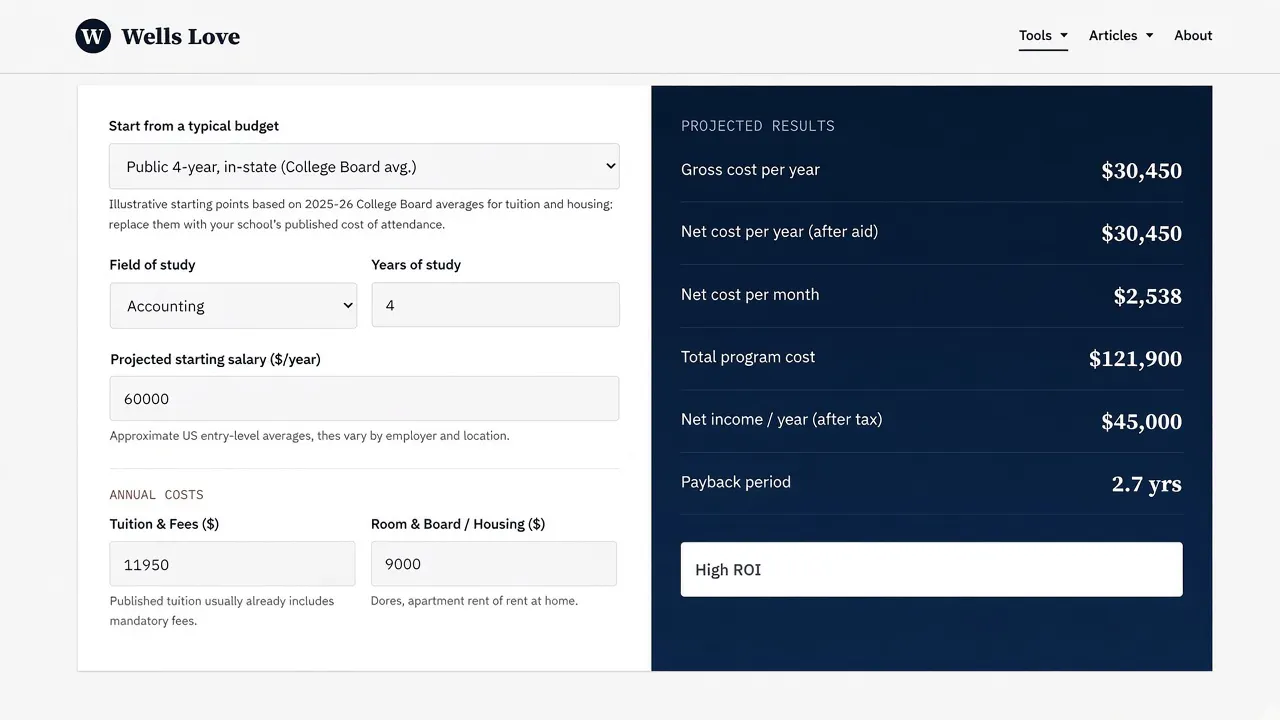Focus the Years of study field

[495, 304]
